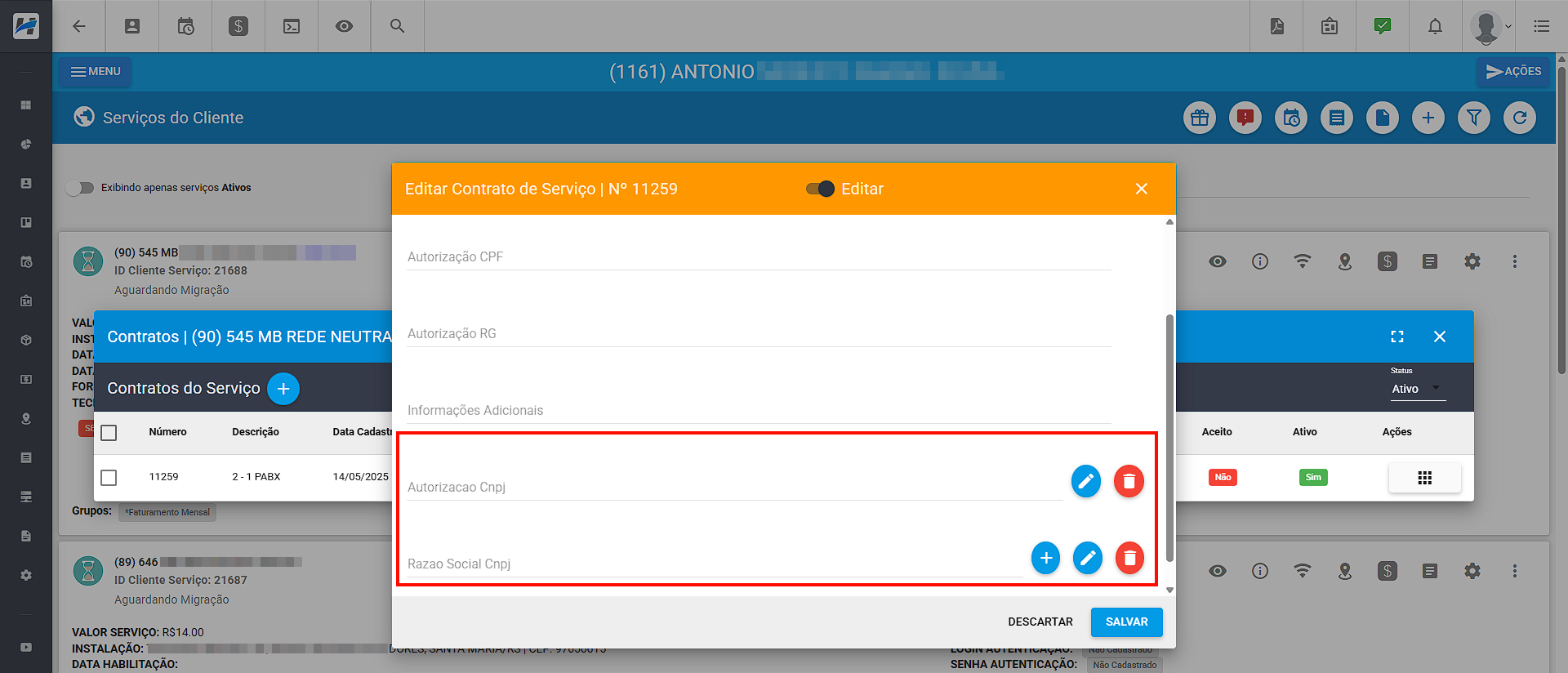Open three-dot menu on service 21688

(1515, 261)
